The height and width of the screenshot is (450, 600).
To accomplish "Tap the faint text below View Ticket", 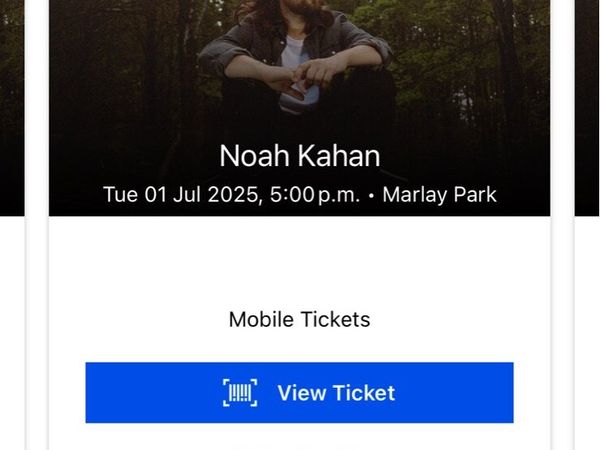I will (x=299, y=448).
